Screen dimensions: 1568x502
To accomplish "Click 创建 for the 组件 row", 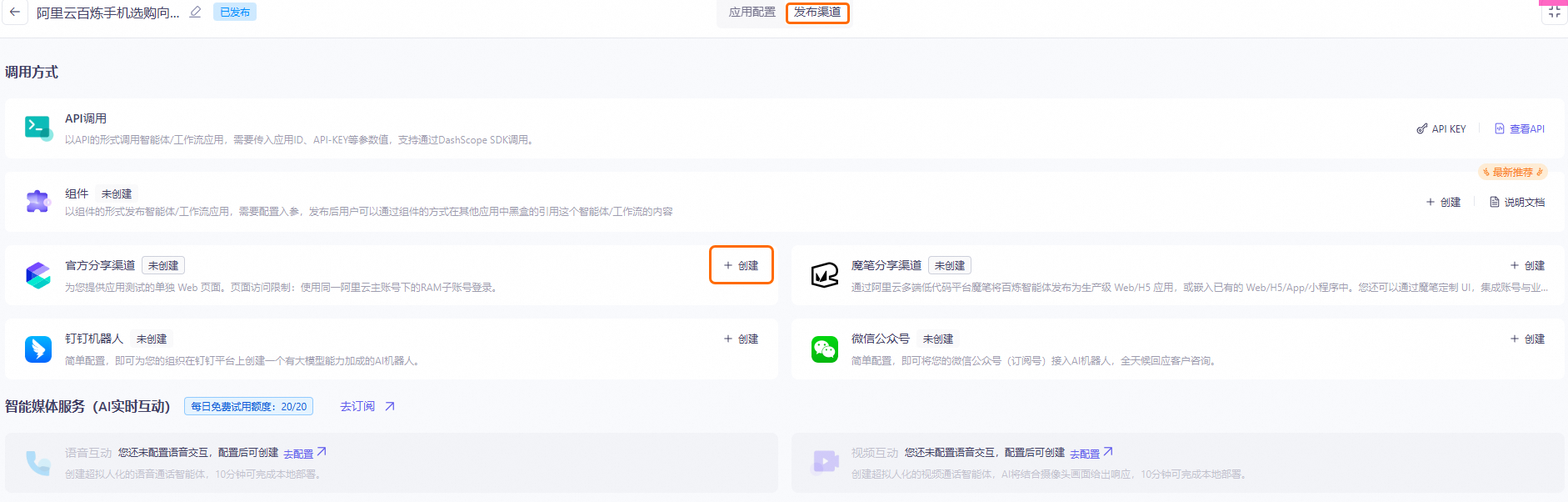I will [1443, 203].
